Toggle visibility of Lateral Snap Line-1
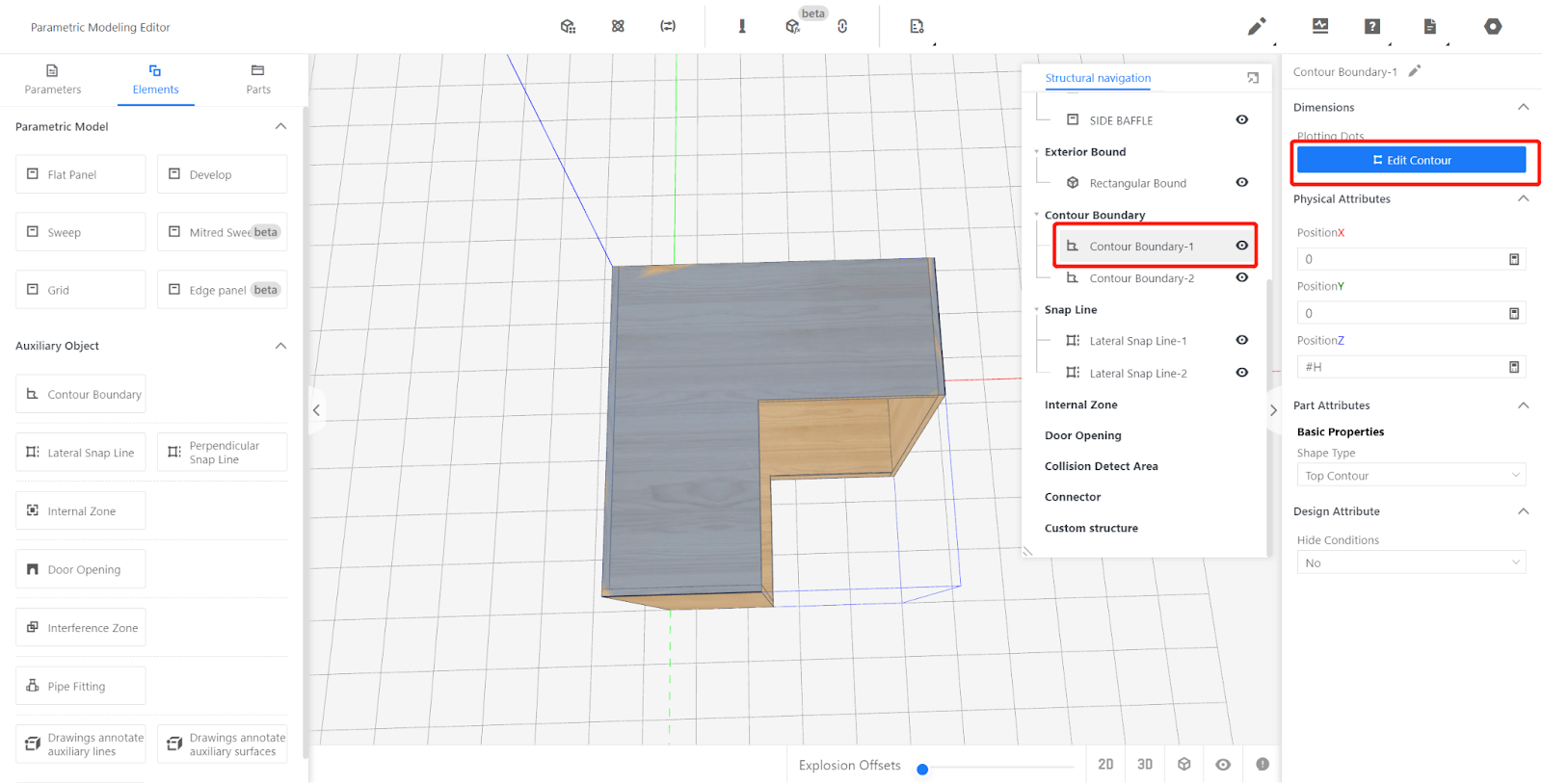Screen dimensions: 1542x784 [1242, 340]
